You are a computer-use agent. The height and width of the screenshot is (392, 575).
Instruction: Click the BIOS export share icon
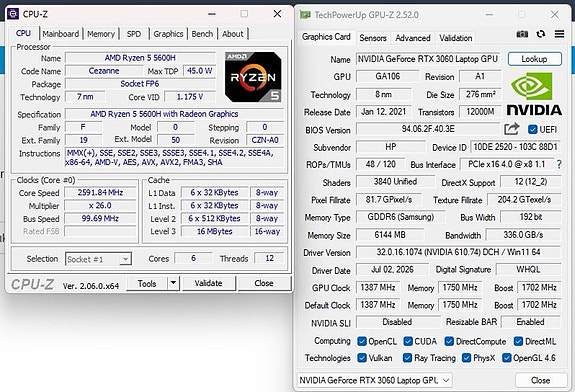(512, 129)
